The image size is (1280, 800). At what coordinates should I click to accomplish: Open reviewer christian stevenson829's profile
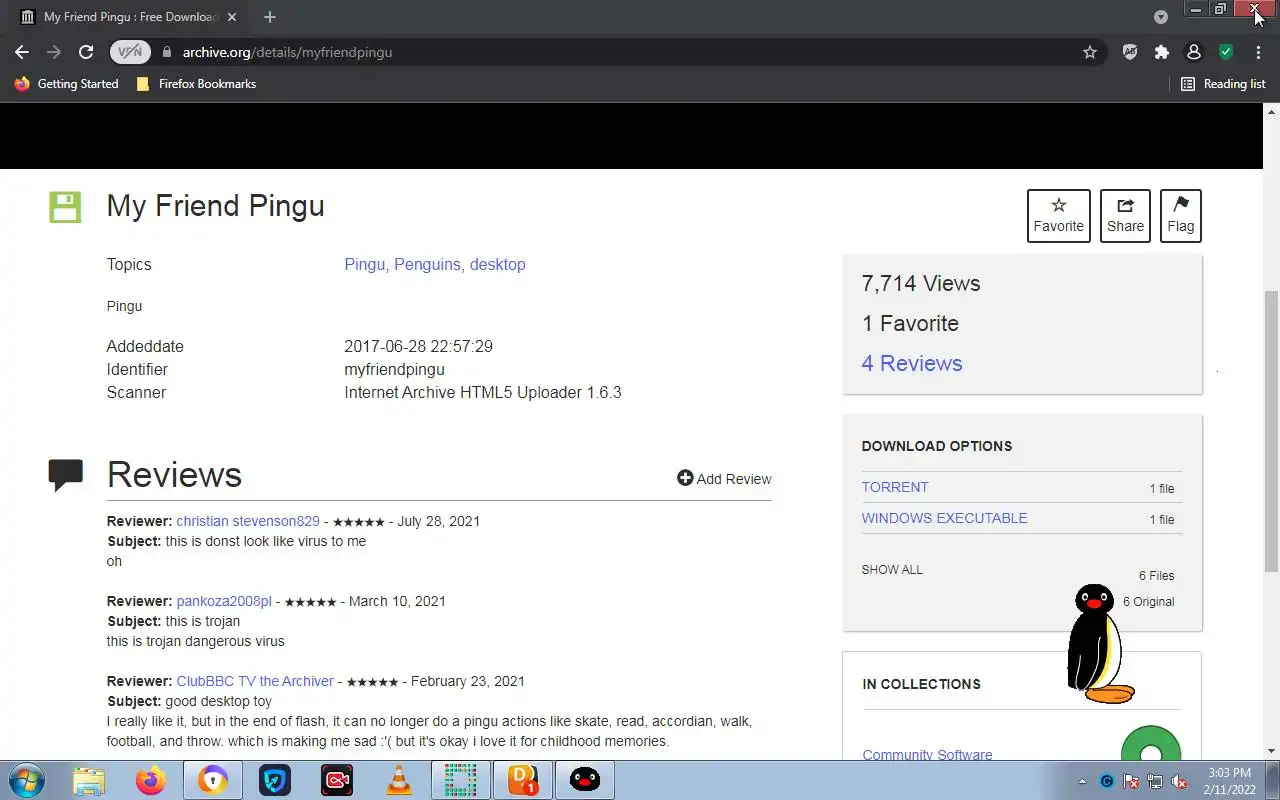coord(248,521)
